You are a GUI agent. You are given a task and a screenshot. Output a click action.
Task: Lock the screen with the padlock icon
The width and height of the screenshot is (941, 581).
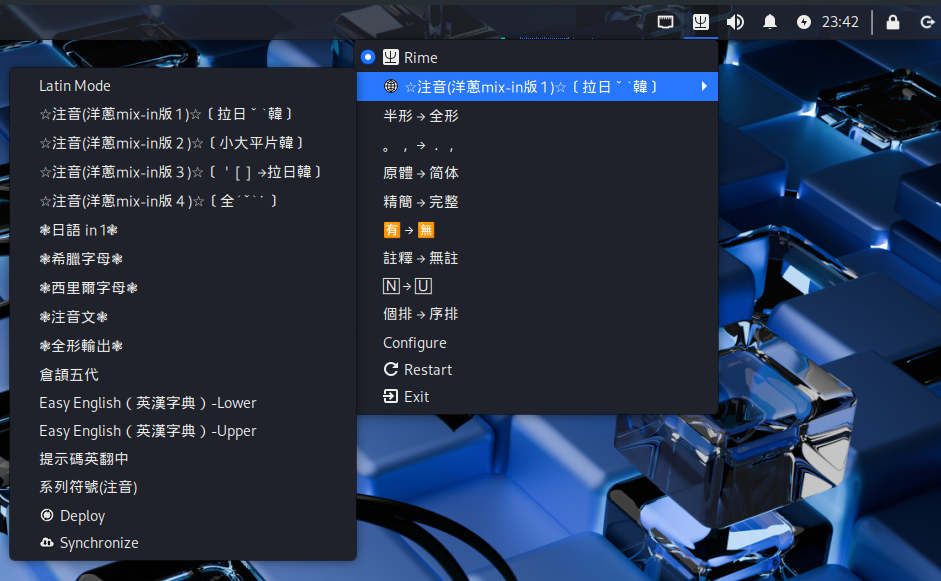(893, 21)
